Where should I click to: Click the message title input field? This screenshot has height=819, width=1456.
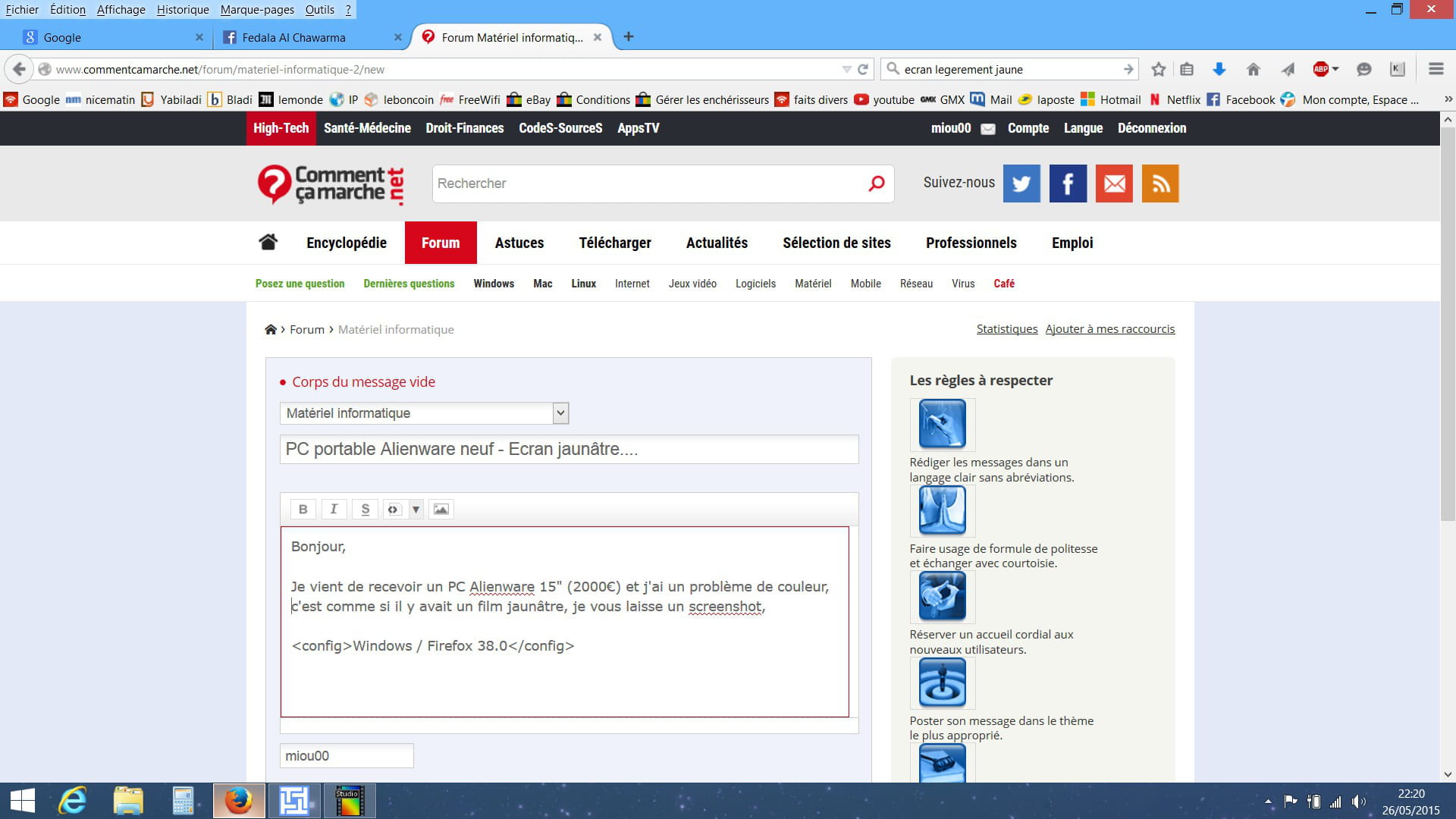pyautogui.click(x=569, y=449)
